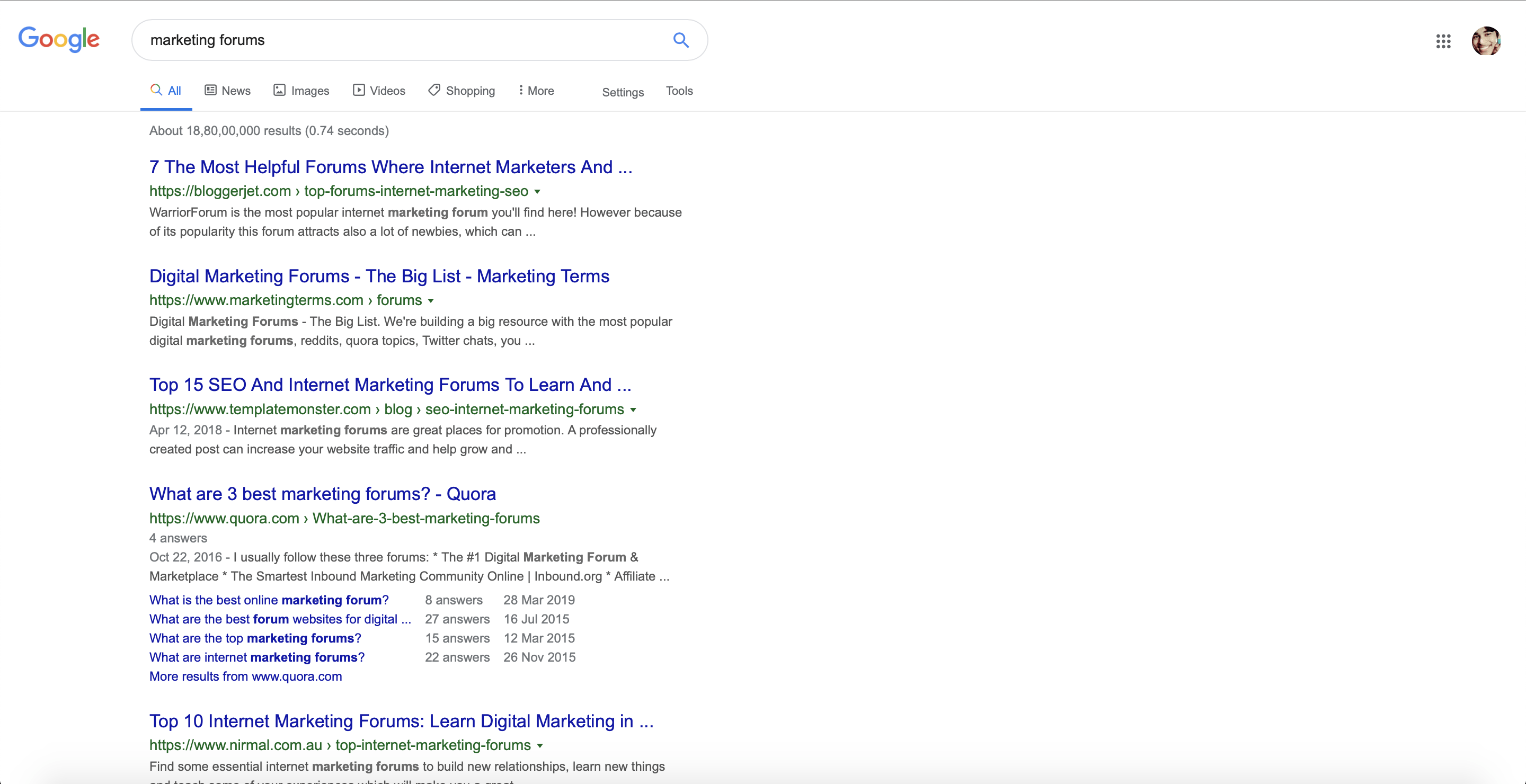Click the '22 answers' text
Screen dimensions: 1526x784
tap(457, 657)
